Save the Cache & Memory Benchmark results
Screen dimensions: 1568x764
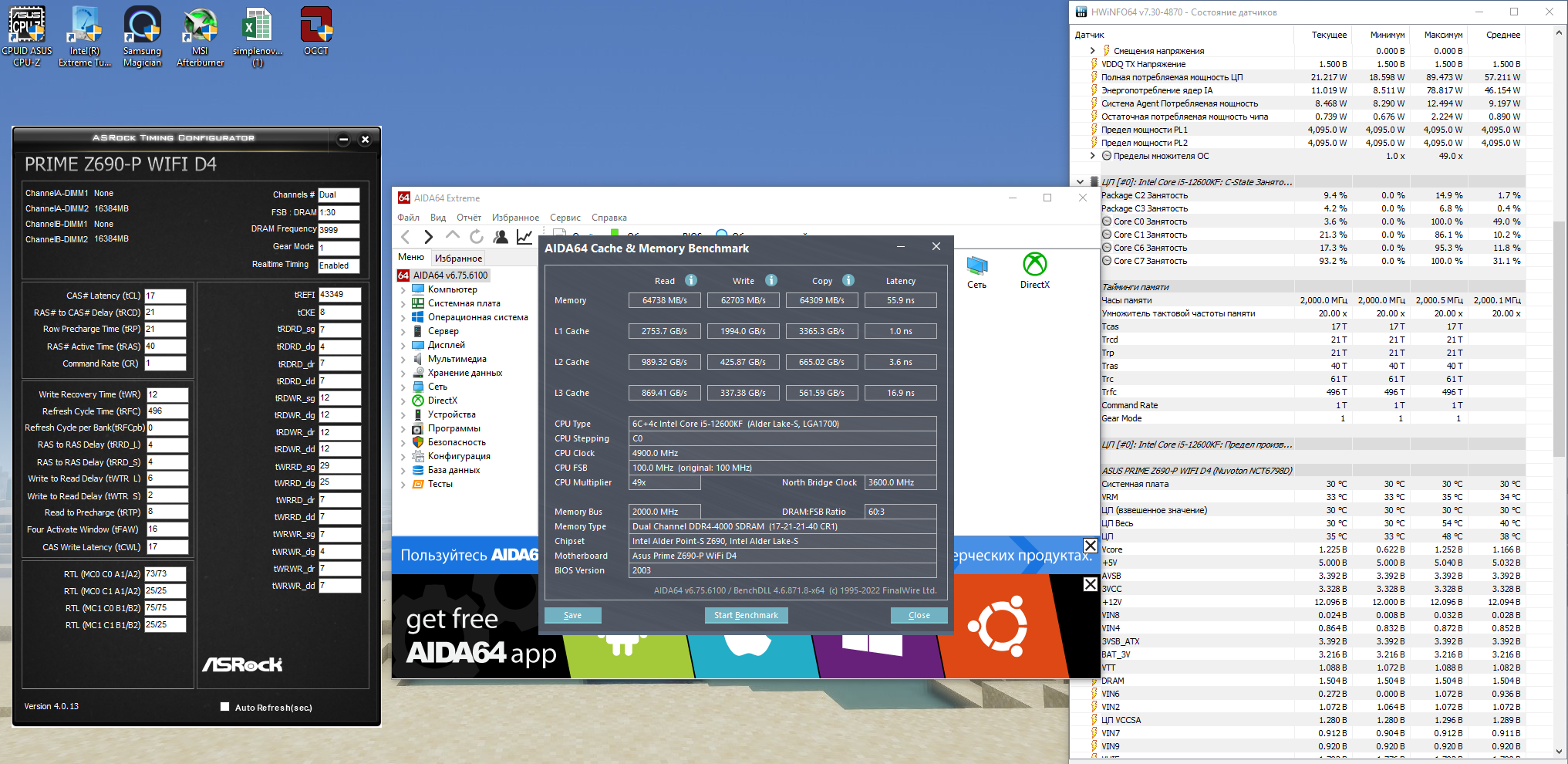[x=572, y=615]
